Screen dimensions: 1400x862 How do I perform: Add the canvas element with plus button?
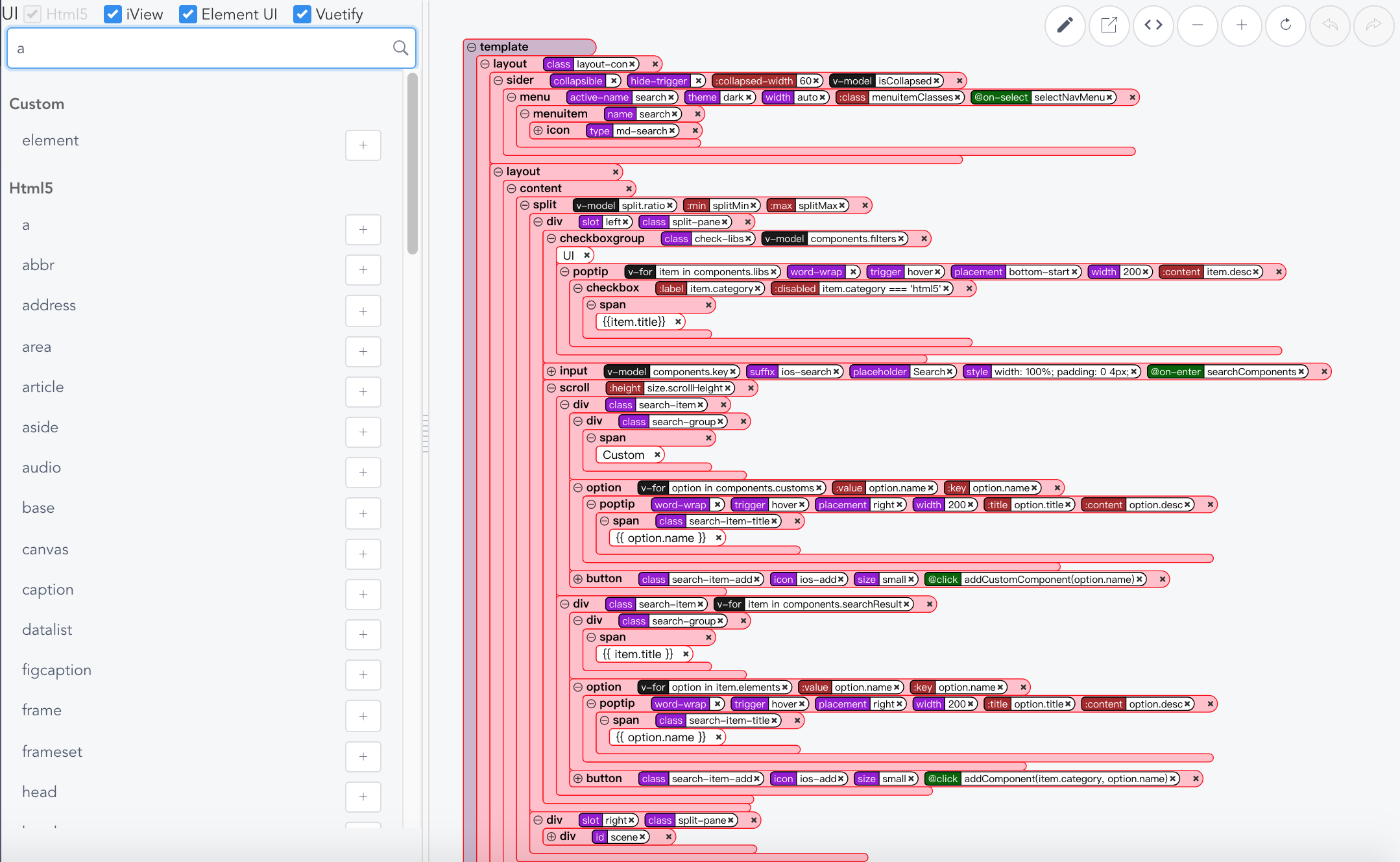click(363, 554)
